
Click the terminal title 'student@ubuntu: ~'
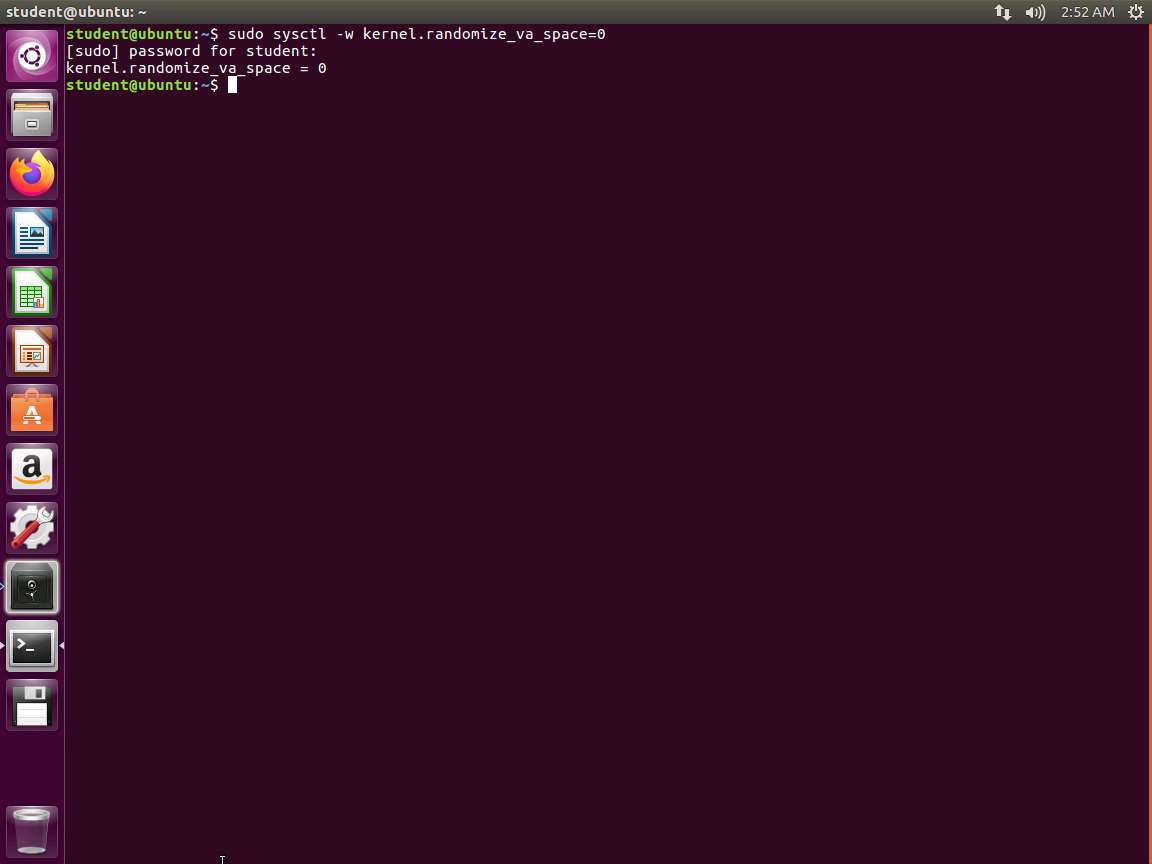point(76,12)
